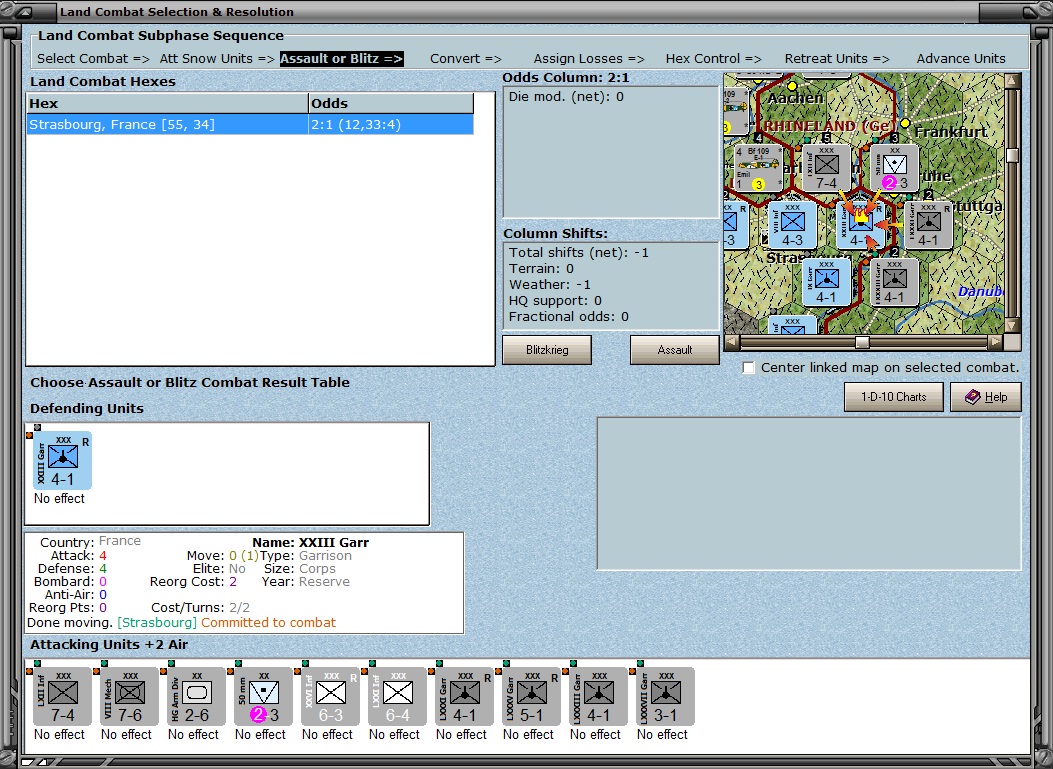This screenshot has width=1053, height=769.
Task: Click the Aachen city label on map
Action: 796,98
